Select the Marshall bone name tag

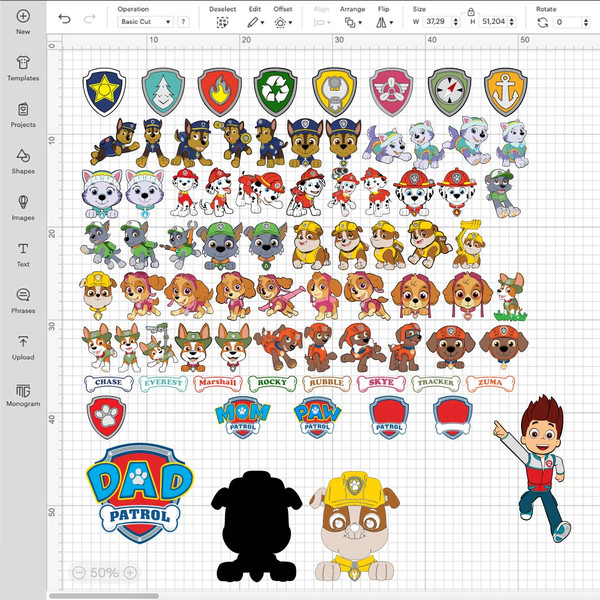[218, 383]
